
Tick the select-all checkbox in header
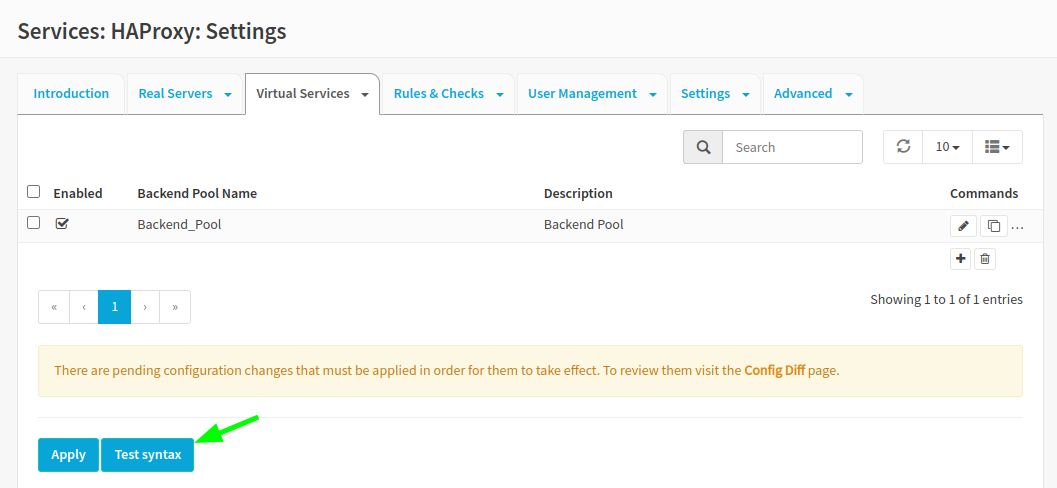coord(34,192)
